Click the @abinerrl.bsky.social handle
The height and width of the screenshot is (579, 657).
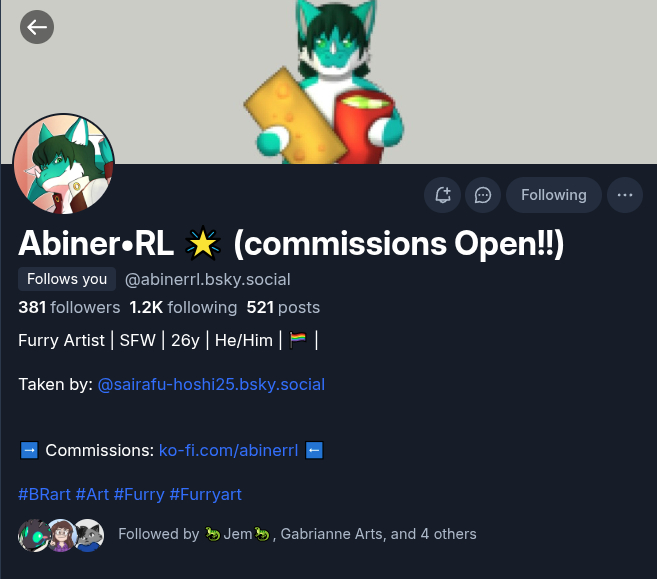[207, 279]
